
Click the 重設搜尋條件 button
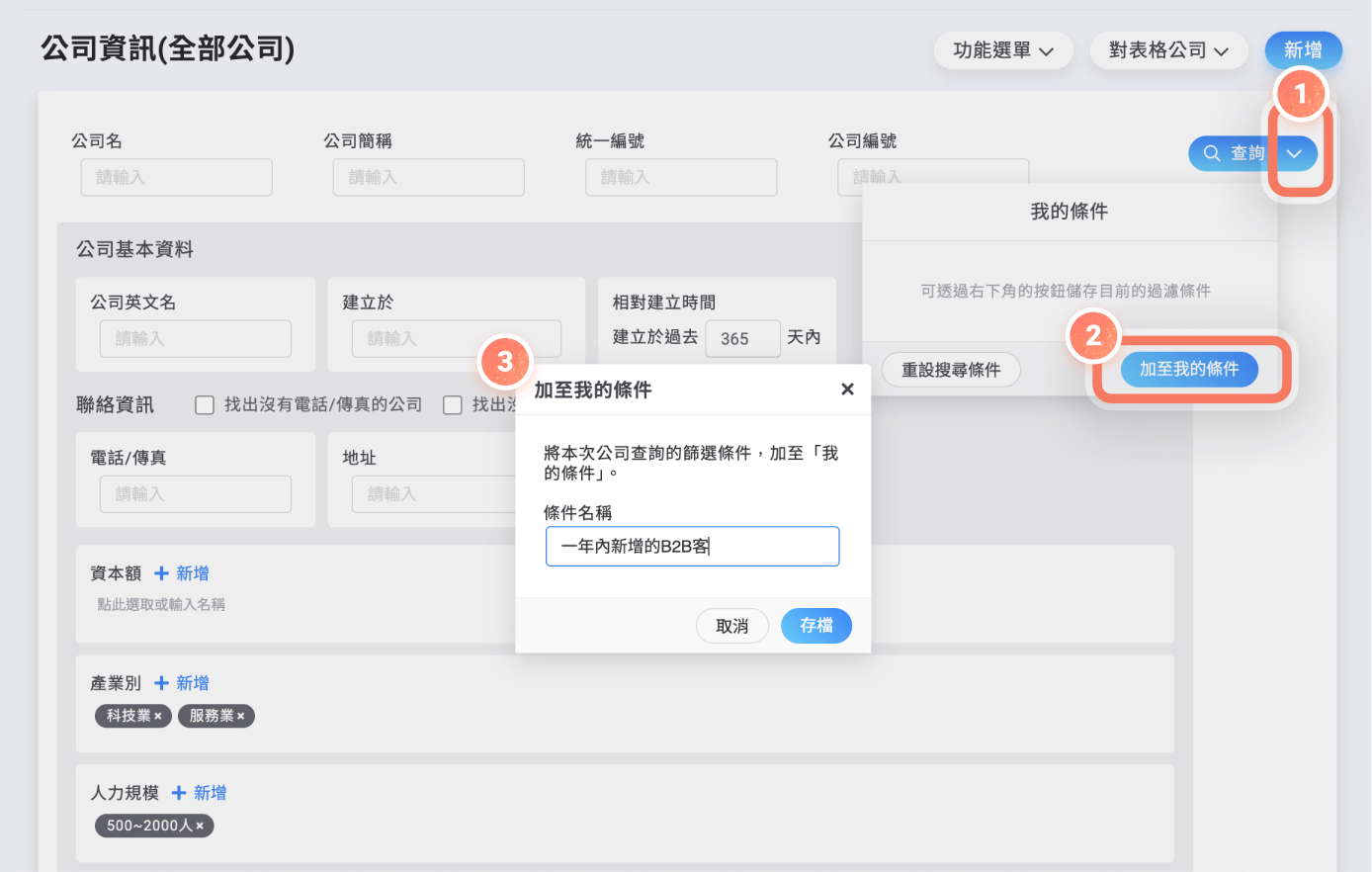(x=951, y=370)
